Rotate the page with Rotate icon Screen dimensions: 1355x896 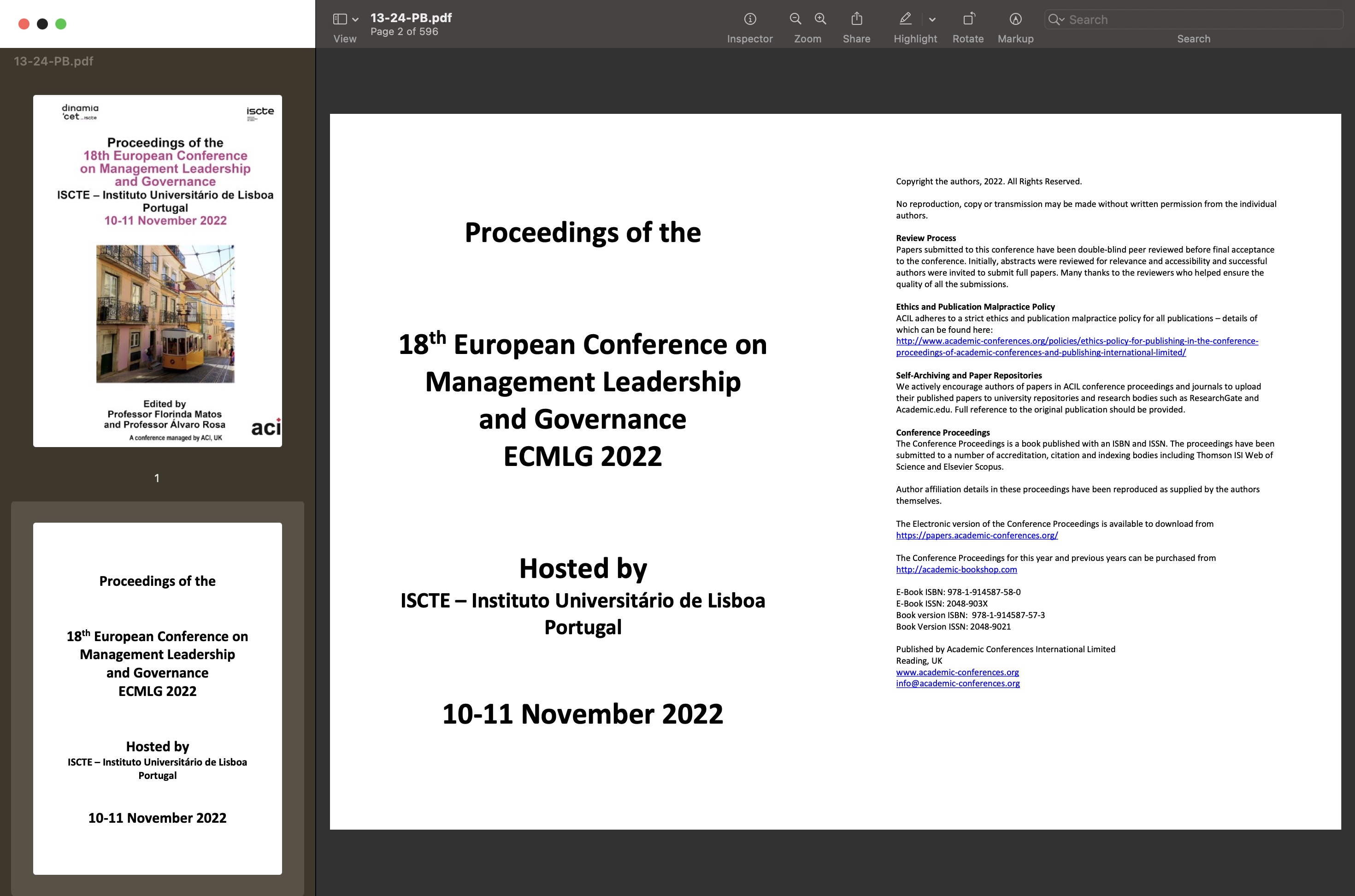pyautogui.click(x=968, y=19)
